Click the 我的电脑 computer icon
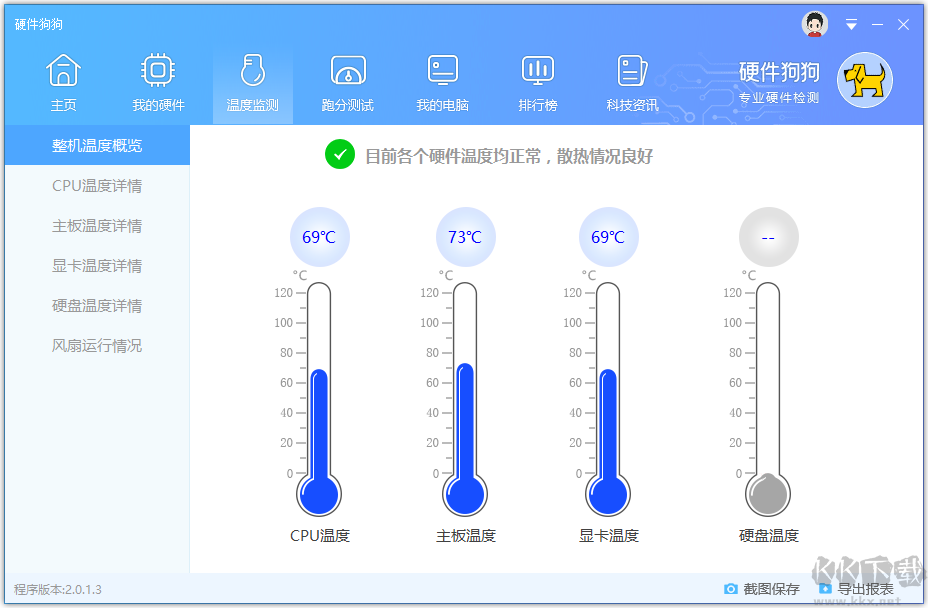 click(x=442, y=70)
